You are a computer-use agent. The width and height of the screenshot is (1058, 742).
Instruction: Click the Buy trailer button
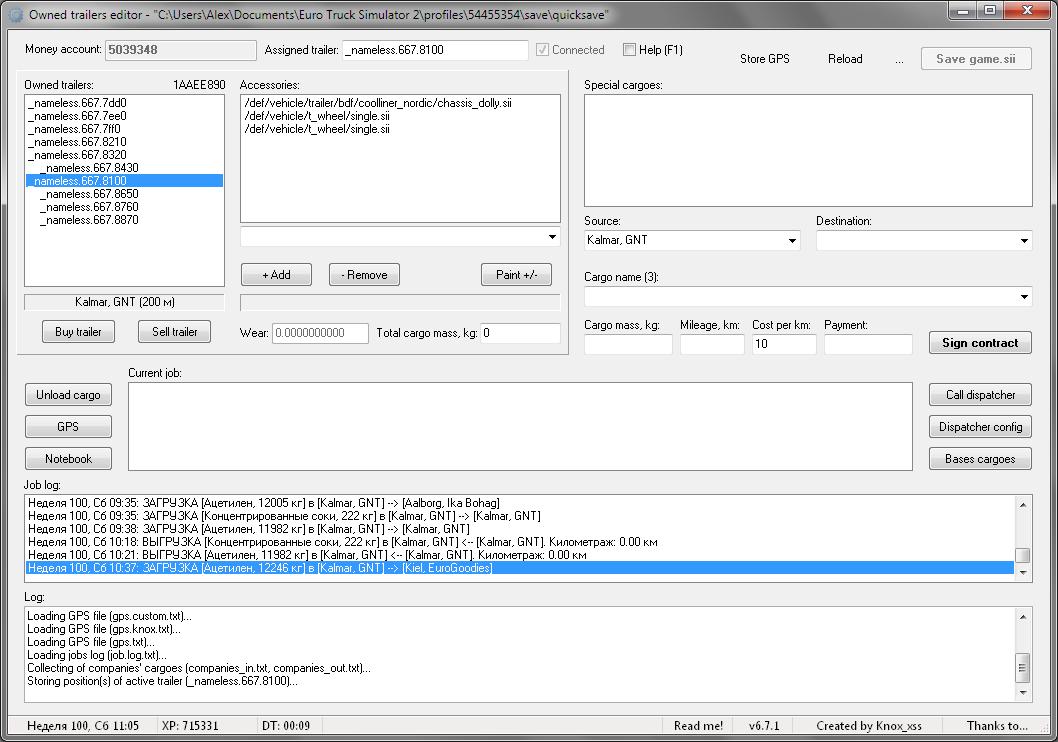pos(78,332)
